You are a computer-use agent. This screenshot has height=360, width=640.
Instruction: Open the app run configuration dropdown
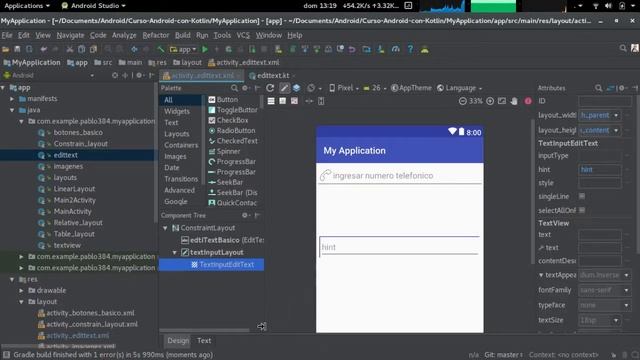(x=183, y=49)
